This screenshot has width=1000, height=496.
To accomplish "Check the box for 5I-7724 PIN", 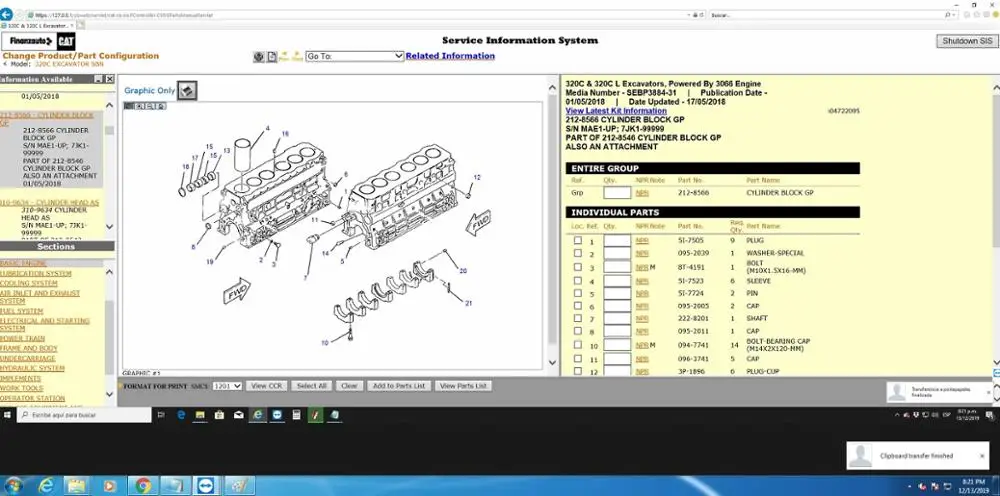I will pyautogui.click(x=578, y=293).
